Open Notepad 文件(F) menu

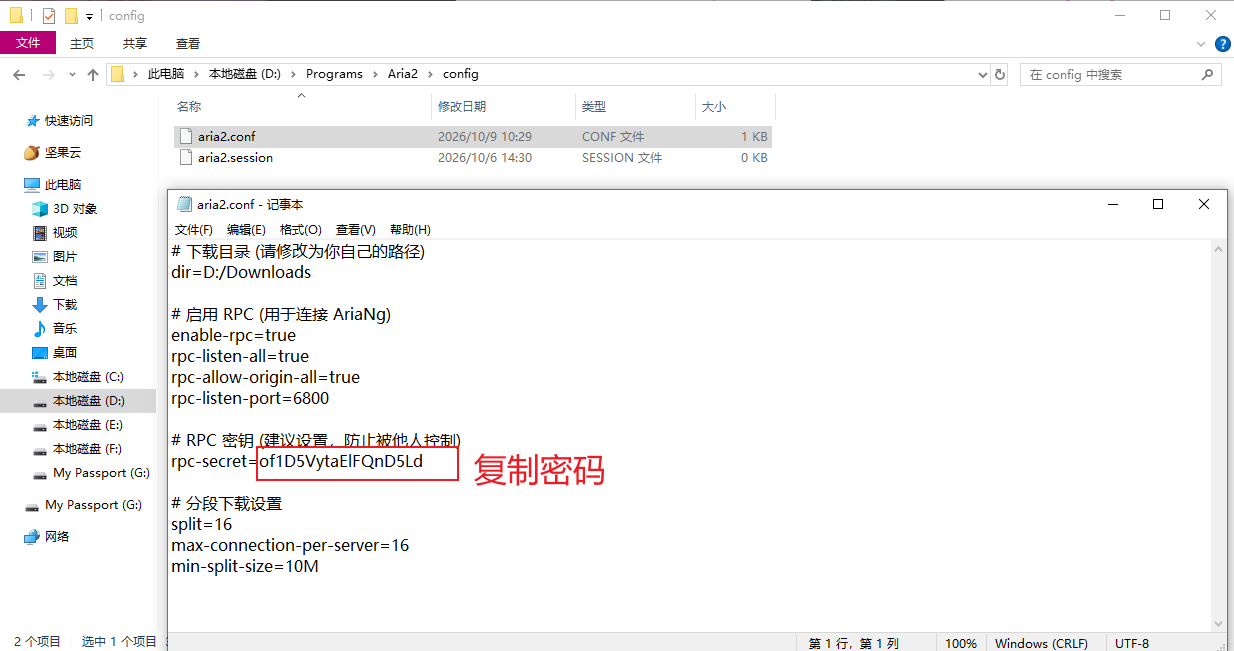tap(194, 230)
